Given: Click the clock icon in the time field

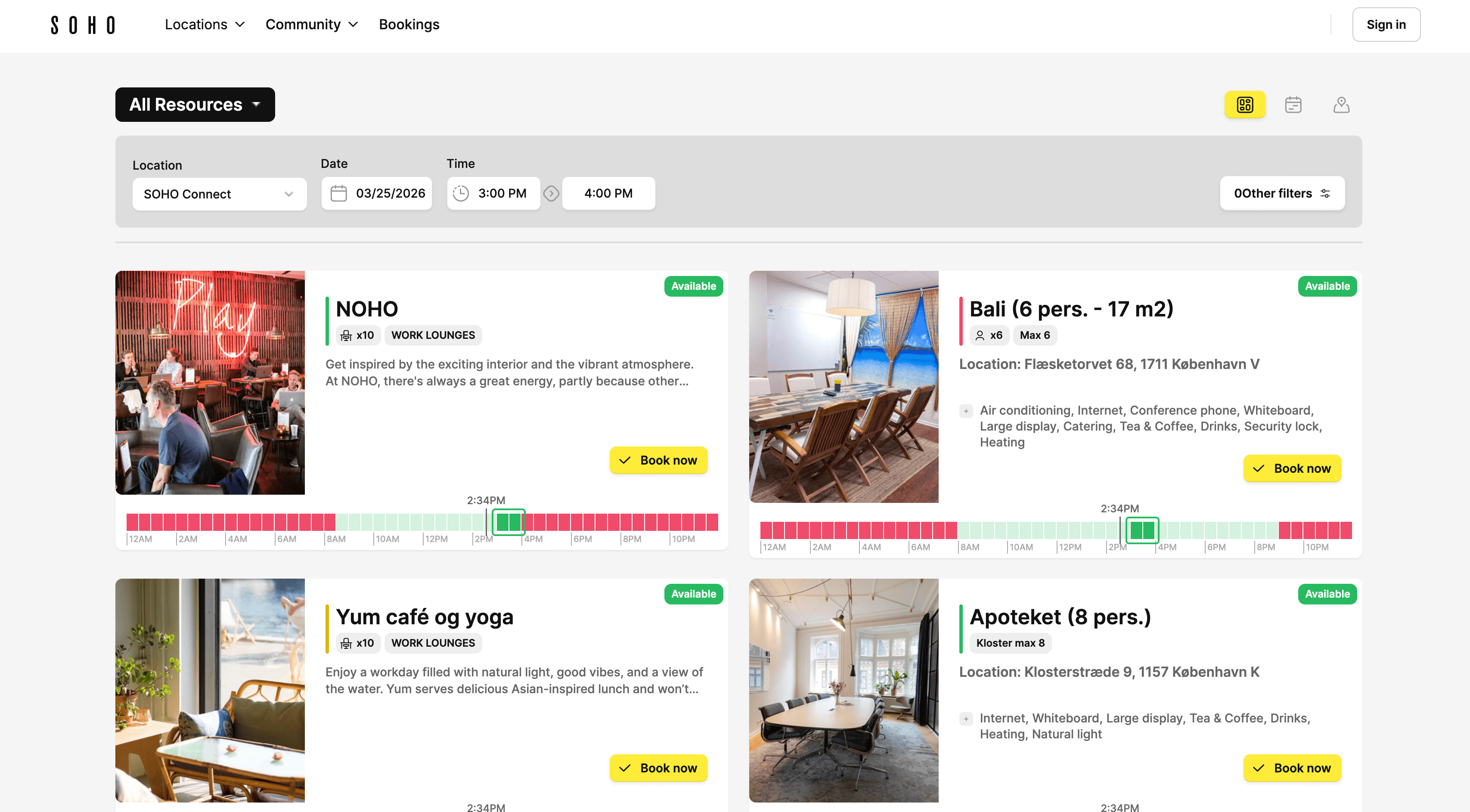Looking at the screenshot, I should pyautogui.click(x=460, y=193).
